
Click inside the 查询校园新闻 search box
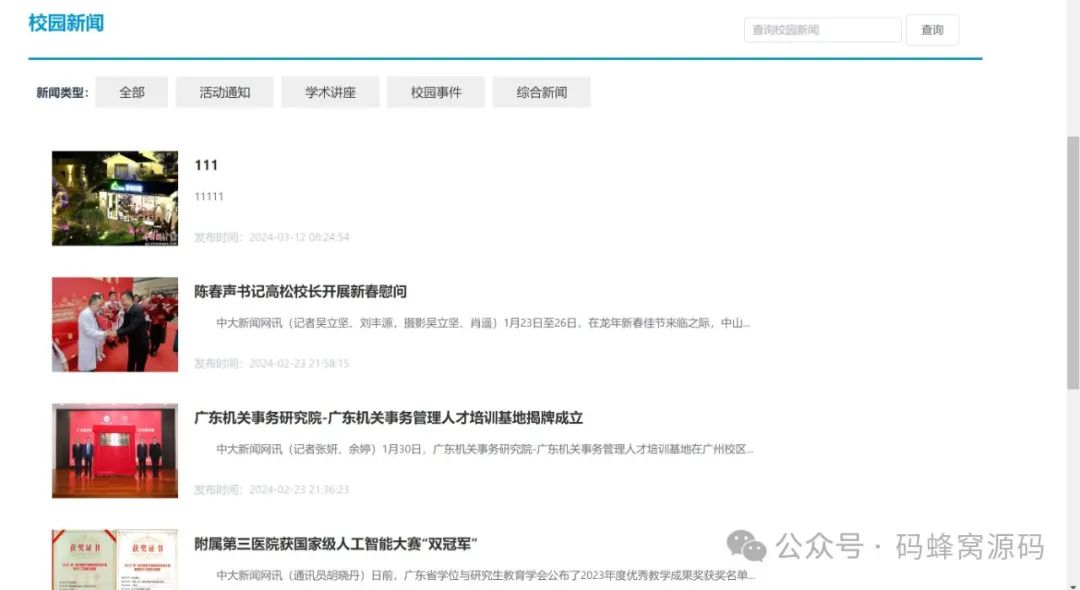tap(820, 29)
